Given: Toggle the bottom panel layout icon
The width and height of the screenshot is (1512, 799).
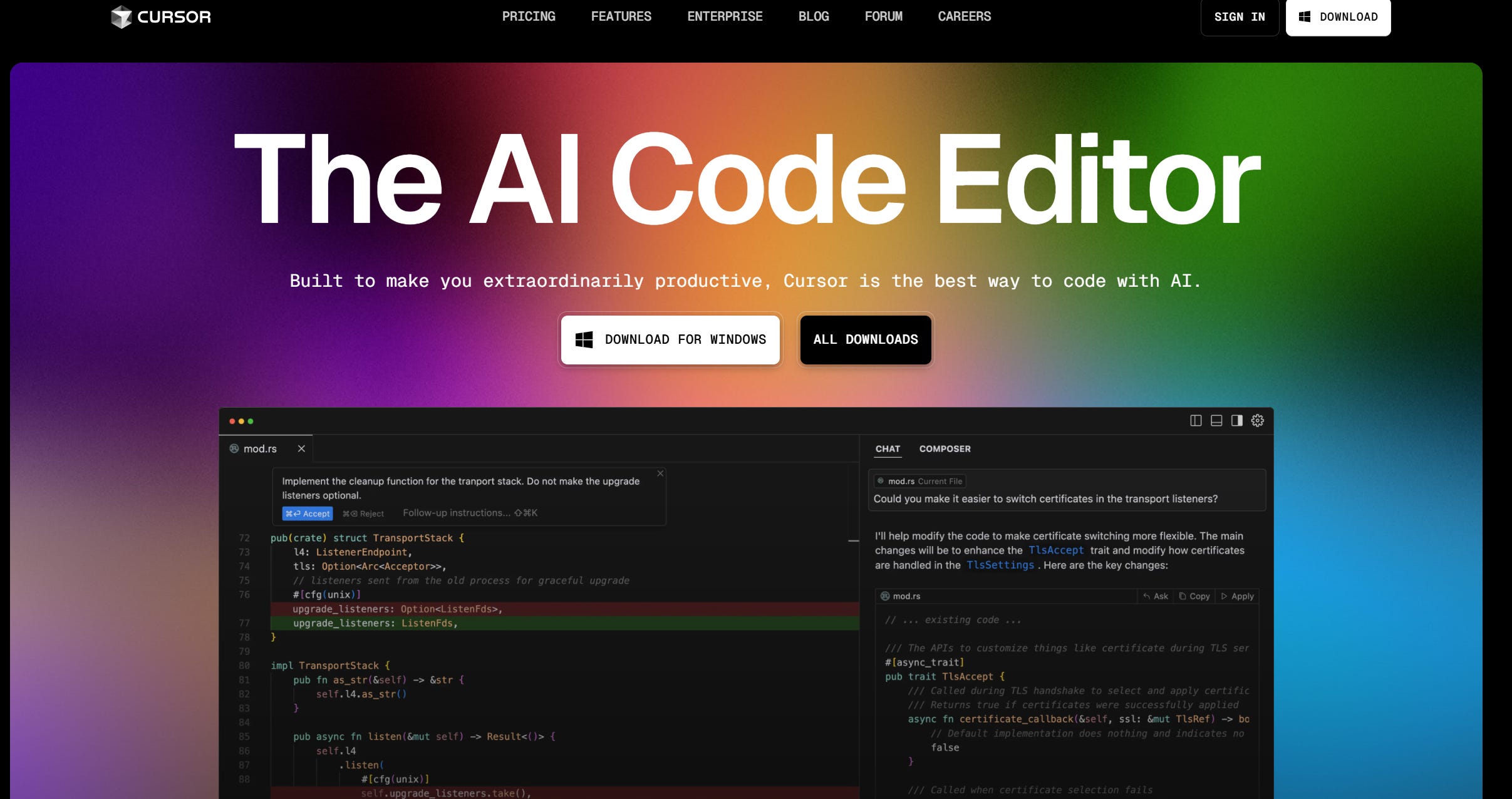Looking at the screenshot, I should pos(1216,421).
